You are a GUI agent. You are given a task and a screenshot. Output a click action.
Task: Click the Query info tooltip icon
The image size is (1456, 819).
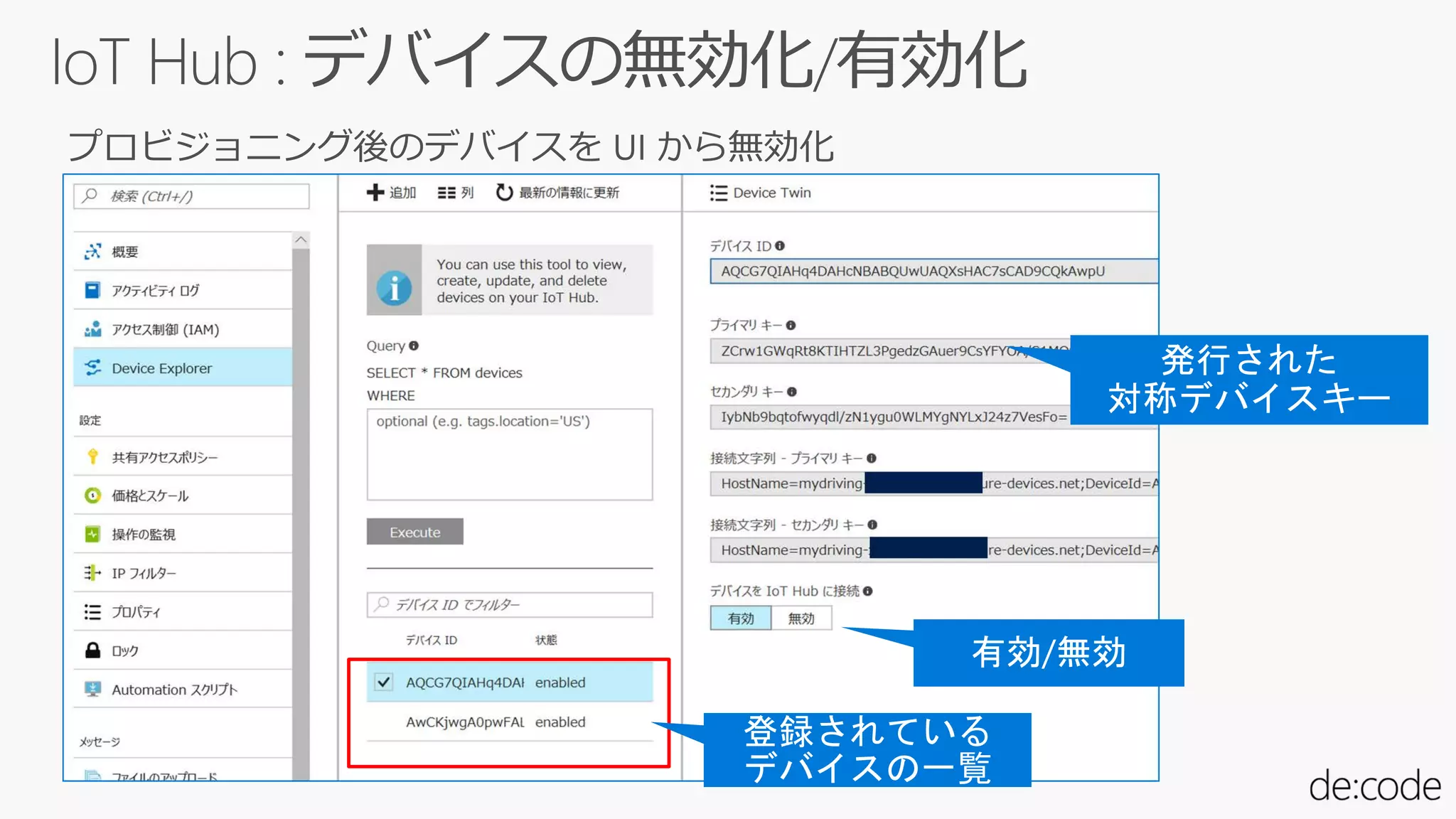point(414,346)
